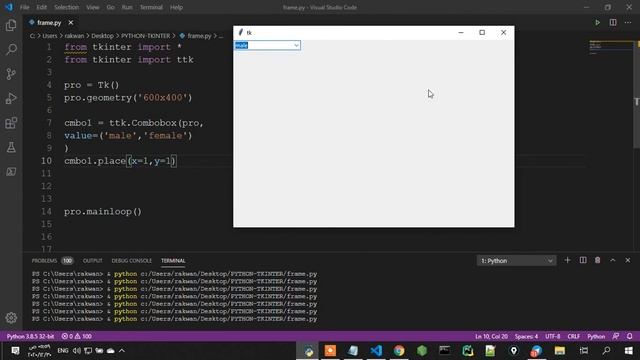Expand the combobox arrow in the tk window
This screenshot has width=640, height=360.
click(296, 45)
